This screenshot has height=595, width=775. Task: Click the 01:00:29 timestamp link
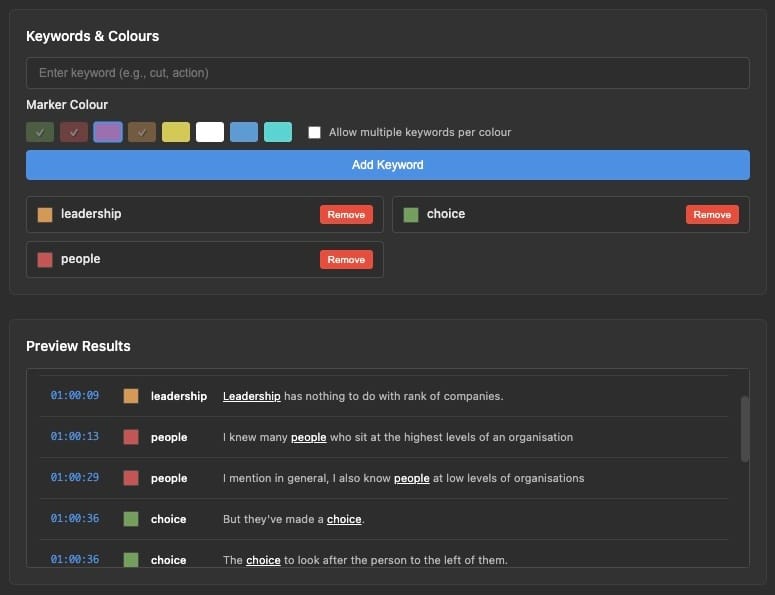coord(75,478)
